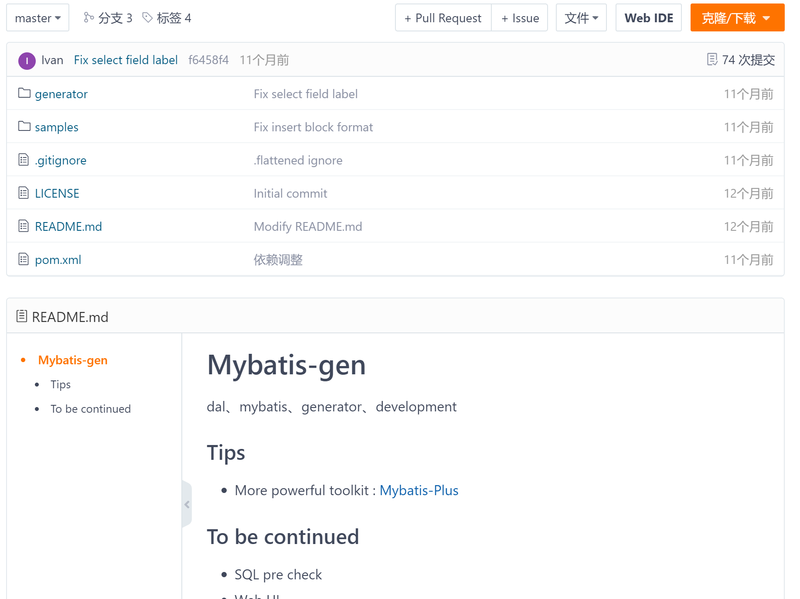Open the 克隆/下载 clone dropdown

point(737,18)
